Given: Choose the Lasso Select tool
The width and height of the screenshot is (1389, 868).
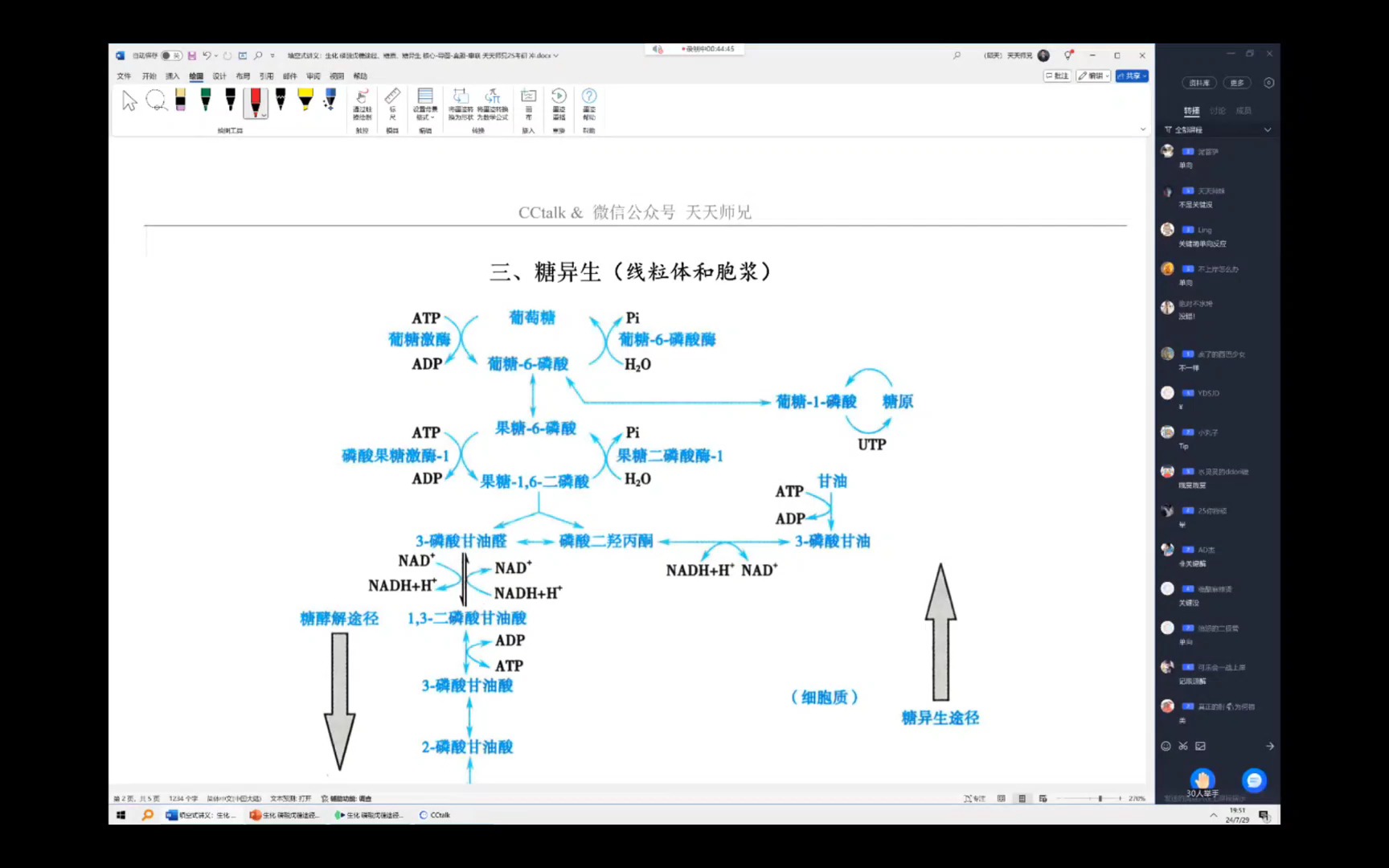Looking at the screenshot, I should click(x=156, y=100).
